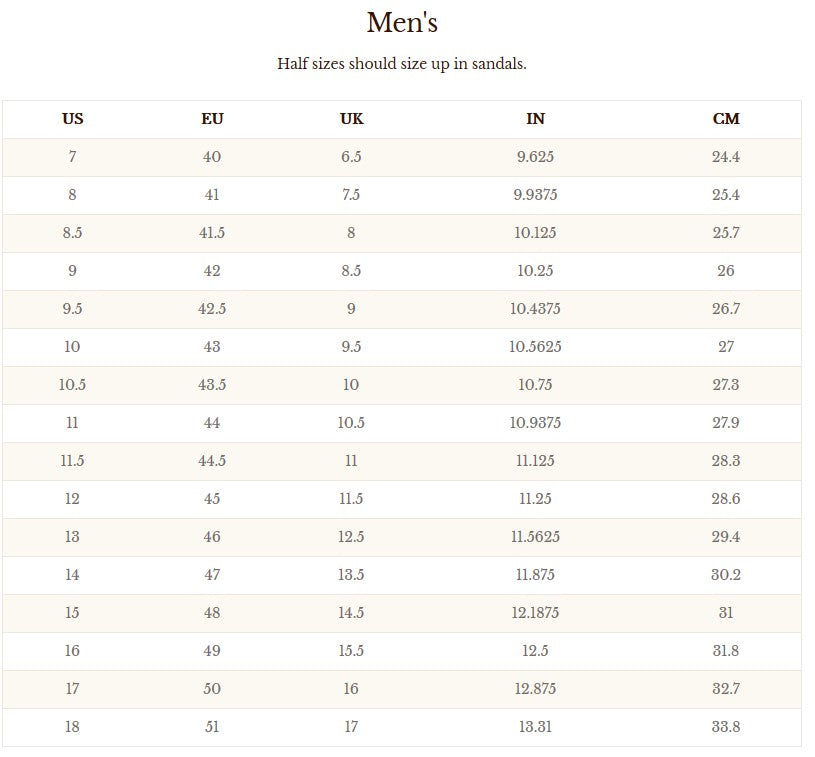Select the EU size 44 cell
This screenshot has height=757, width=815.
click(x=212, y=422)
